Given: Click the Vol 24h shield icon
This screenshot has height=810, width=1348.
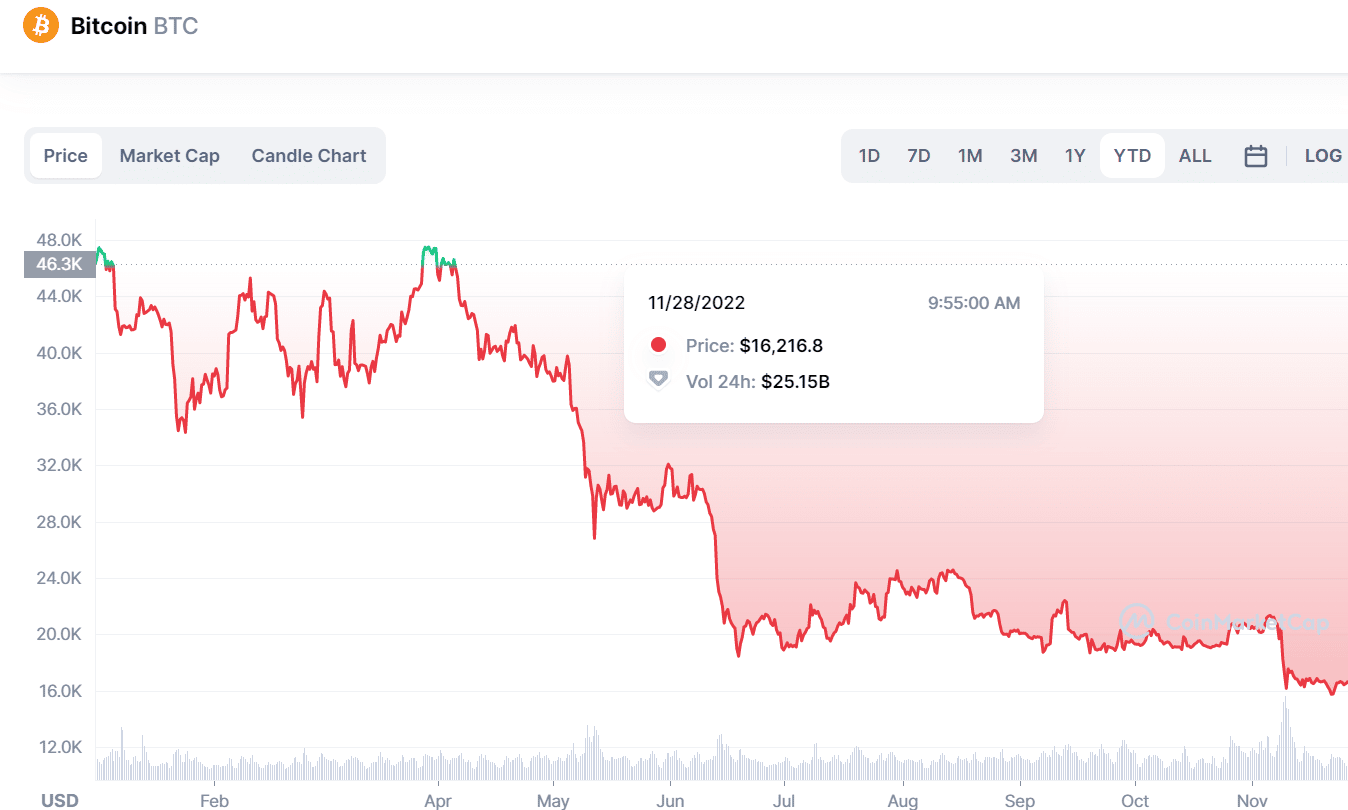Looking at the screenshot, I should (x=658, y=379).
